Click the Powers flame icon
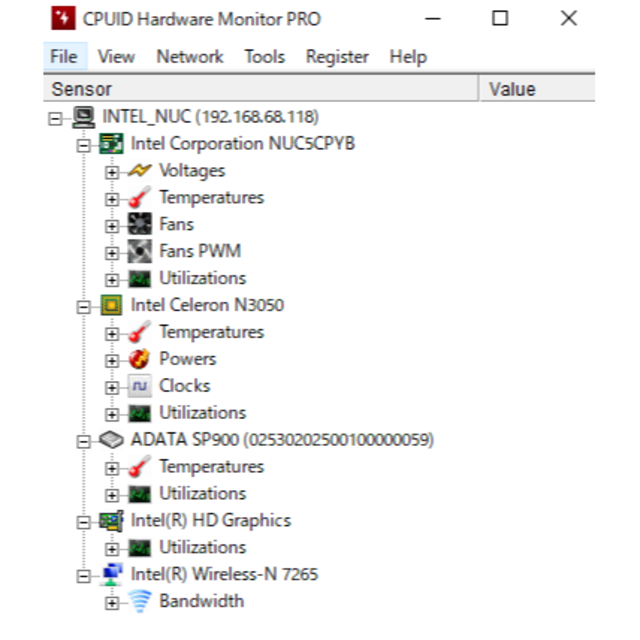Screen dimensions: 640x640 pos(140,359)
